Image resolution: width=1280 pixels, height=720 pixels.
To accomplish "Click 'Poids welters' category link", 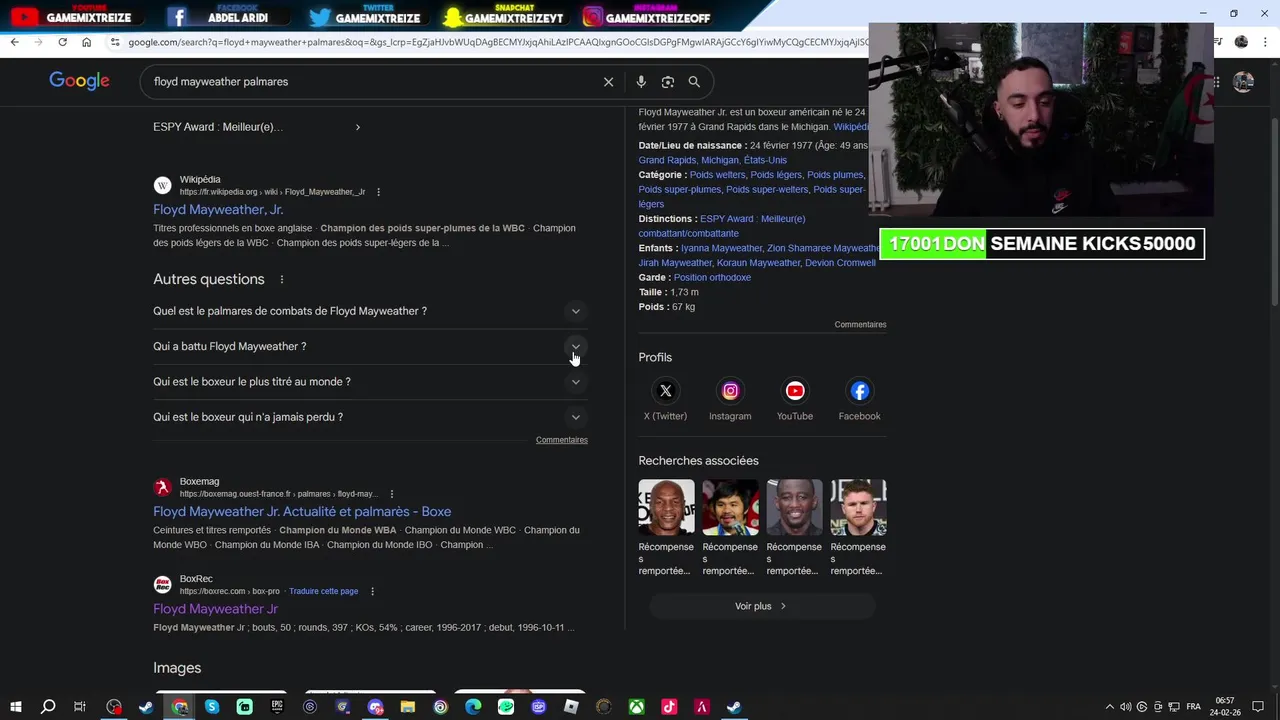I will [x=717, y=175].
